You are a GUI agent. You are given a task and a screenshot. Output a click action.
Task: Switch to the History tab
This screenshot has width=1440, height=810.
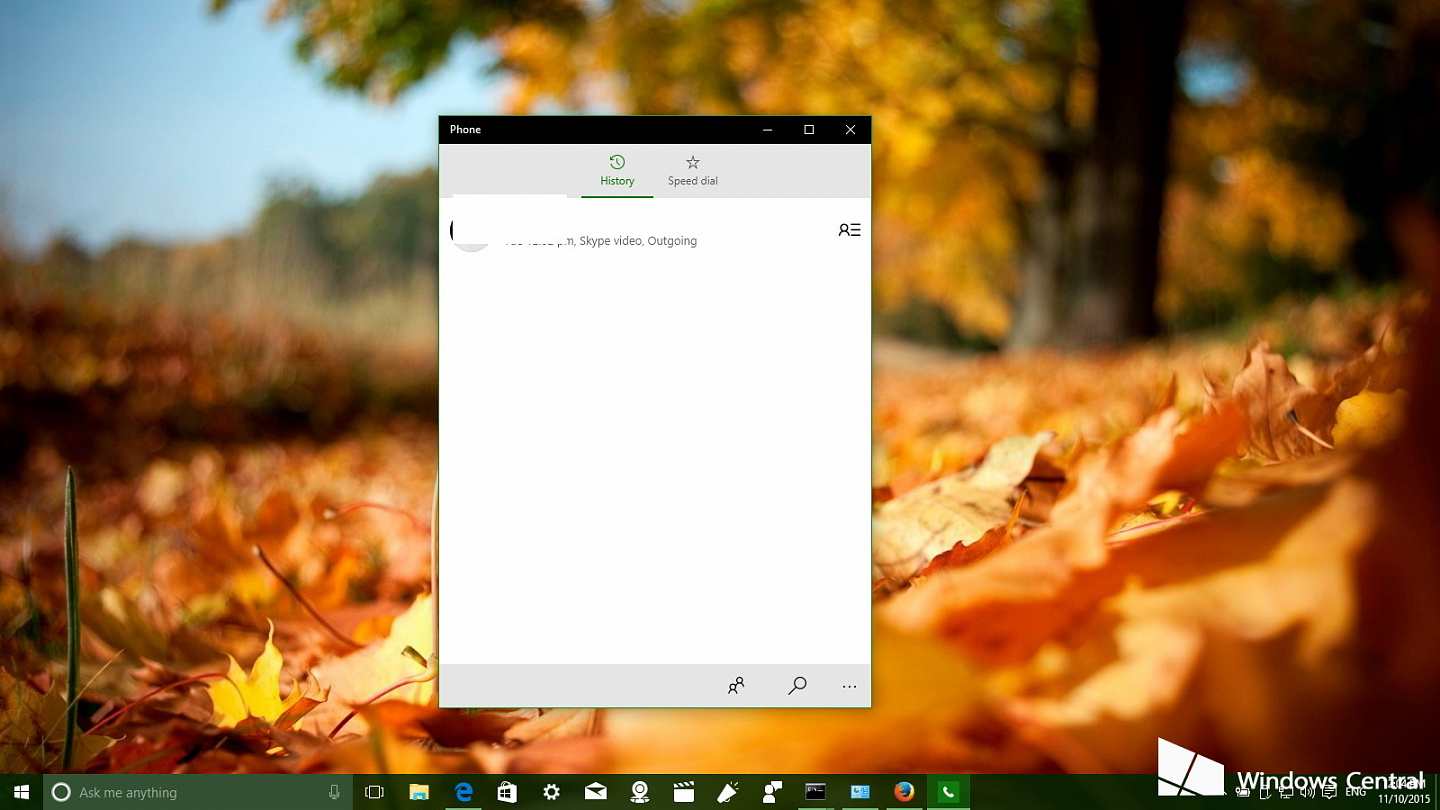pyautogui.click(x=617, y=170)
